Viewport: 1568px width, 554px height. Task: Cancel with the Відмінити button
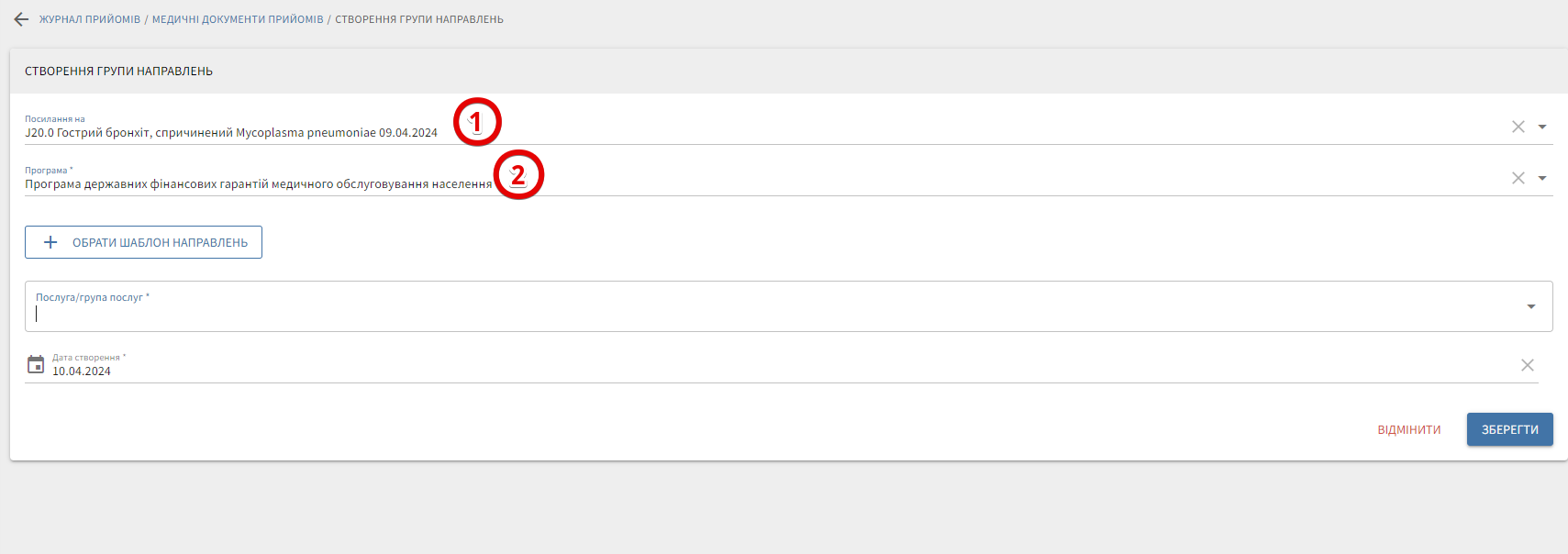1409,429
